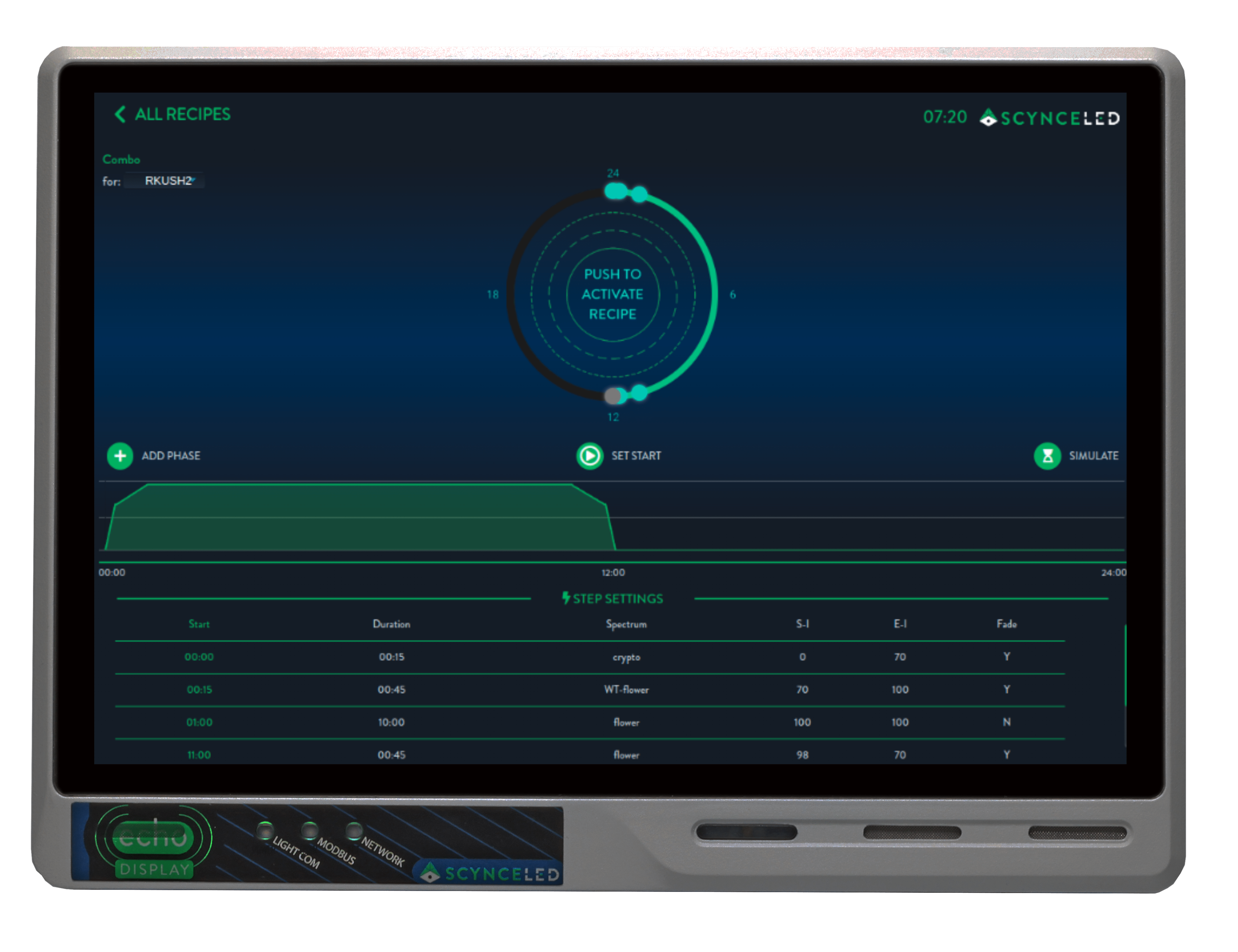
Task: Select the grey dial handle near 12
Action: pos(613,396)
